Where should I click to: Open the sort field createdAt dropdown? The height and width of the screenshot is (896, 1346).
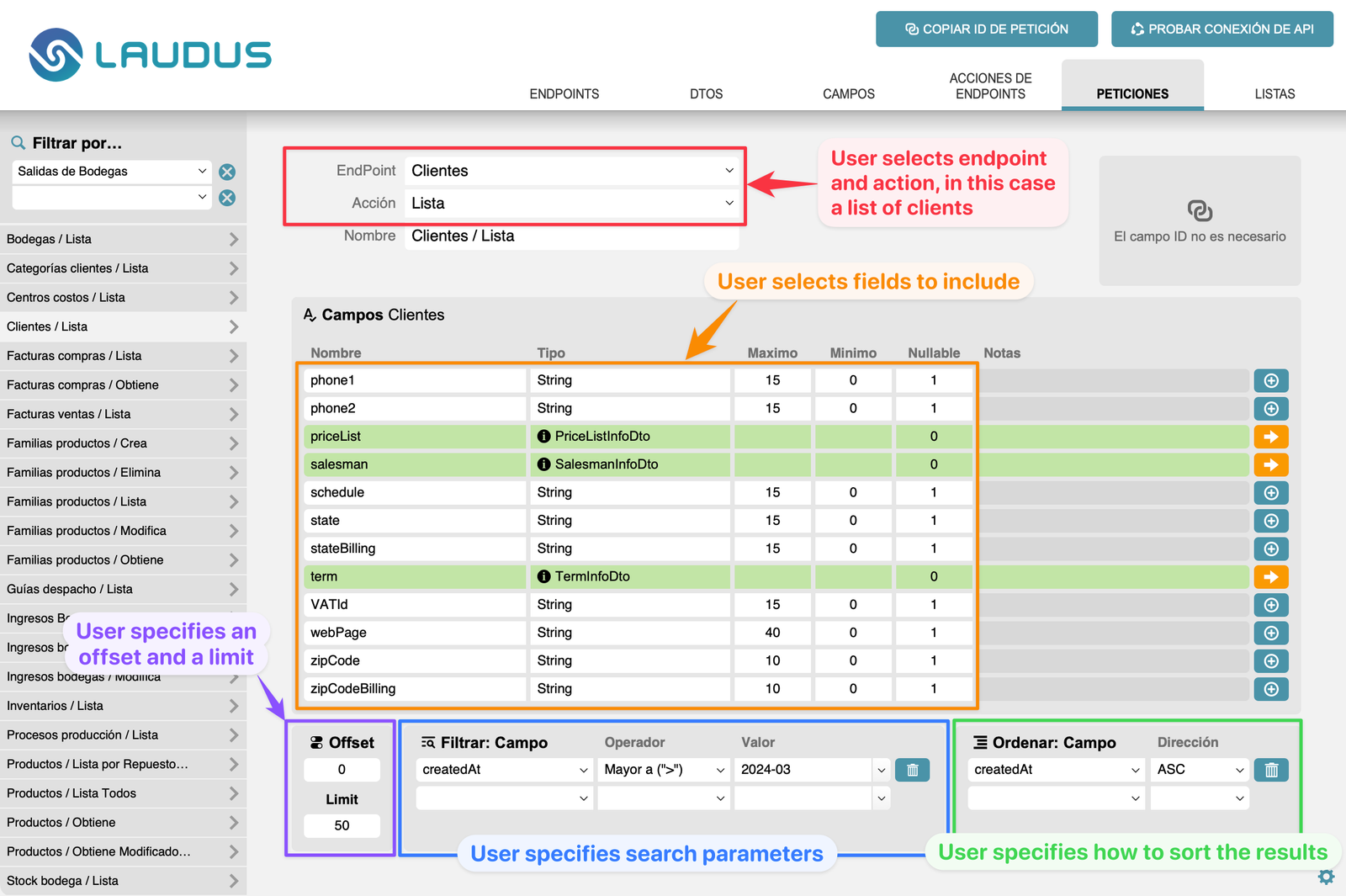click(1057, 770)
